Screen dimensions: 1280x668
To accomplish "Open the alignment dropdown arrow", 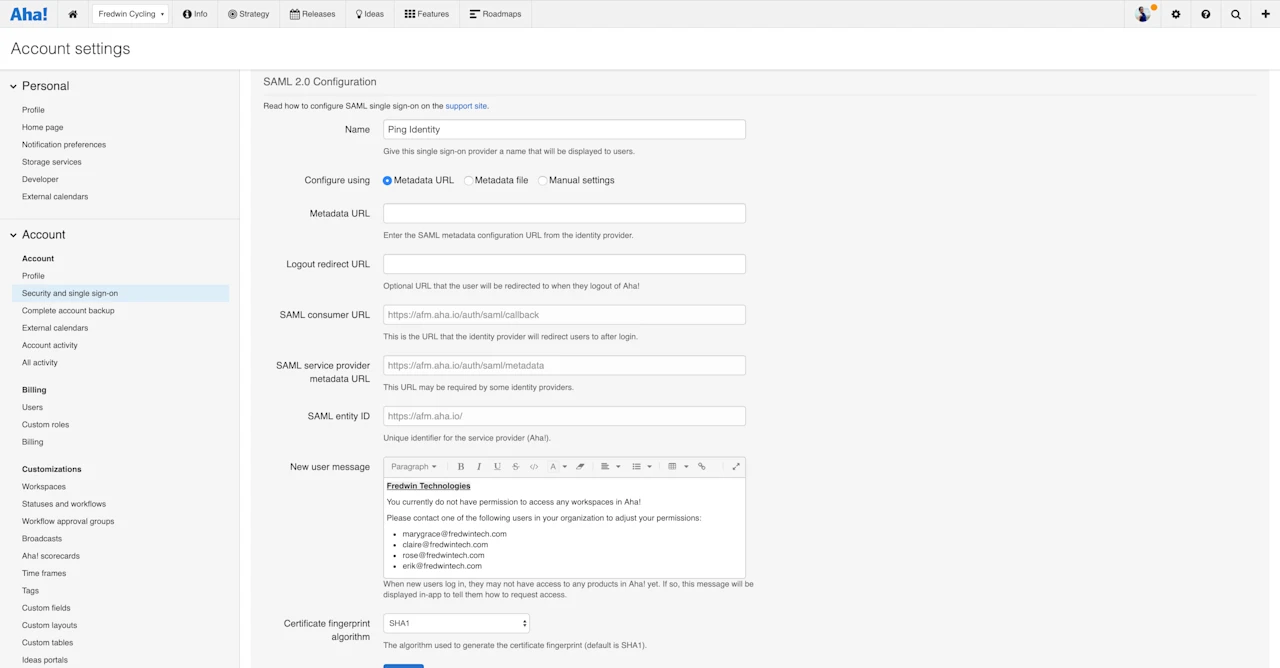I will (x=618, y=467).
